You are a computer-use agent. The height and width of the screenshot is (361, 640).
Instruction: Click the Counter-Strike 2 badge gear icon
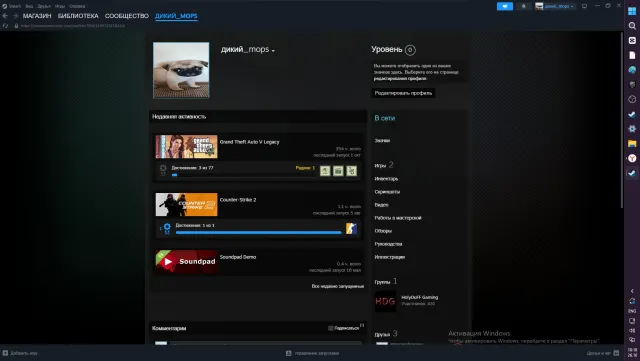pyautogui.click(x=167, y=229)
